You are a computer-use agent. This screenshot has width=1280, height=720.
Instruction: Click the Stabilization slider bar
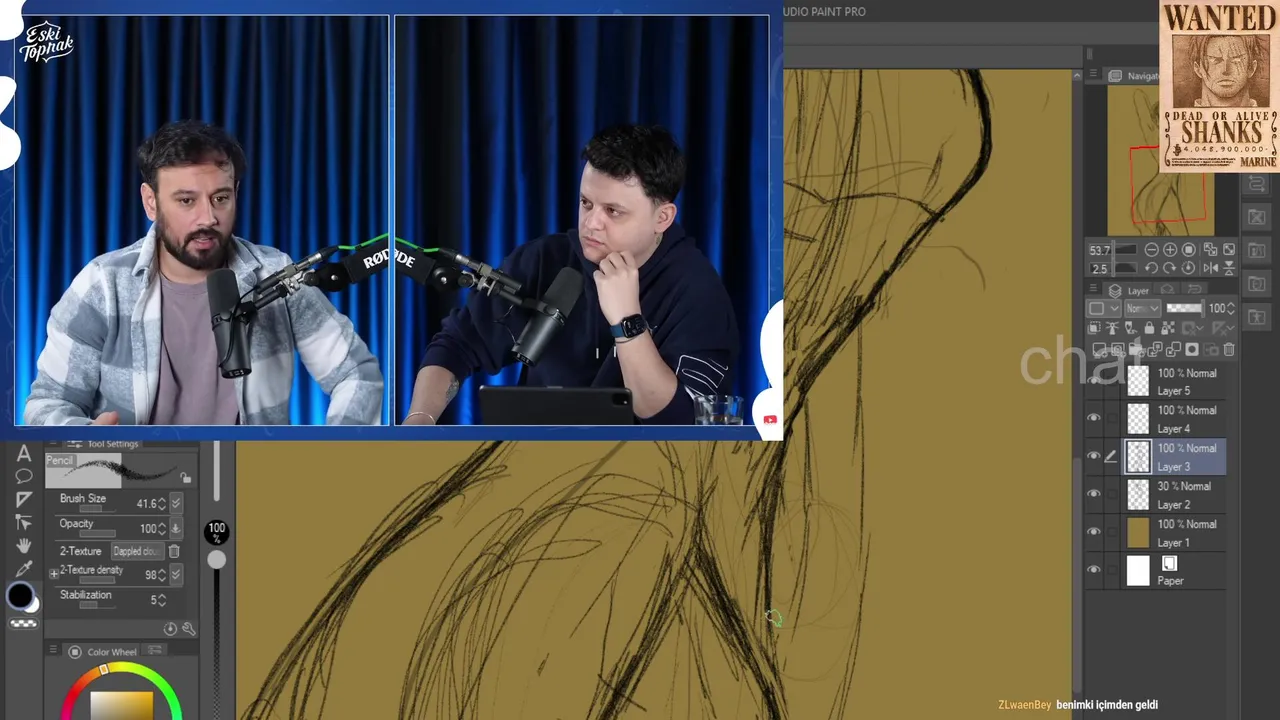point(96,605)
